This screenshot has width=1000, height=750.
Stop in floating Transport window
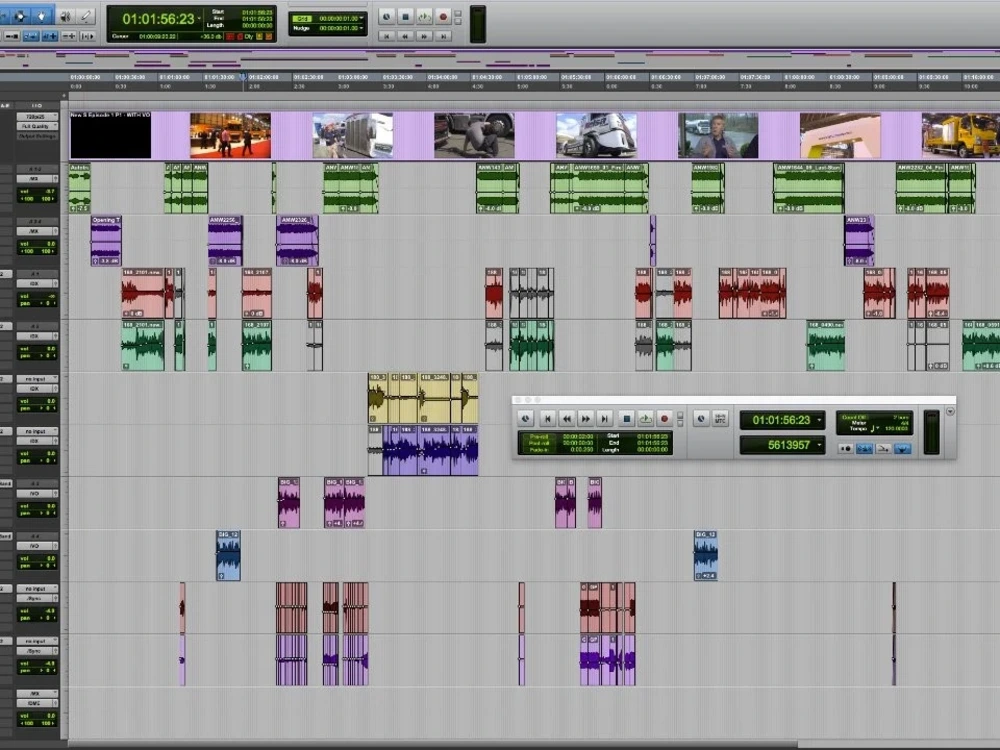(x=626, y=418)
